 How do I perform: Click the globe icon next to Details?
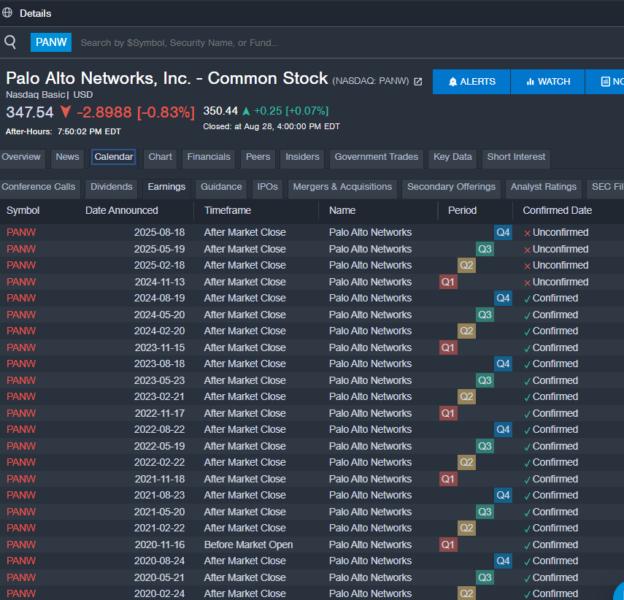7,13
